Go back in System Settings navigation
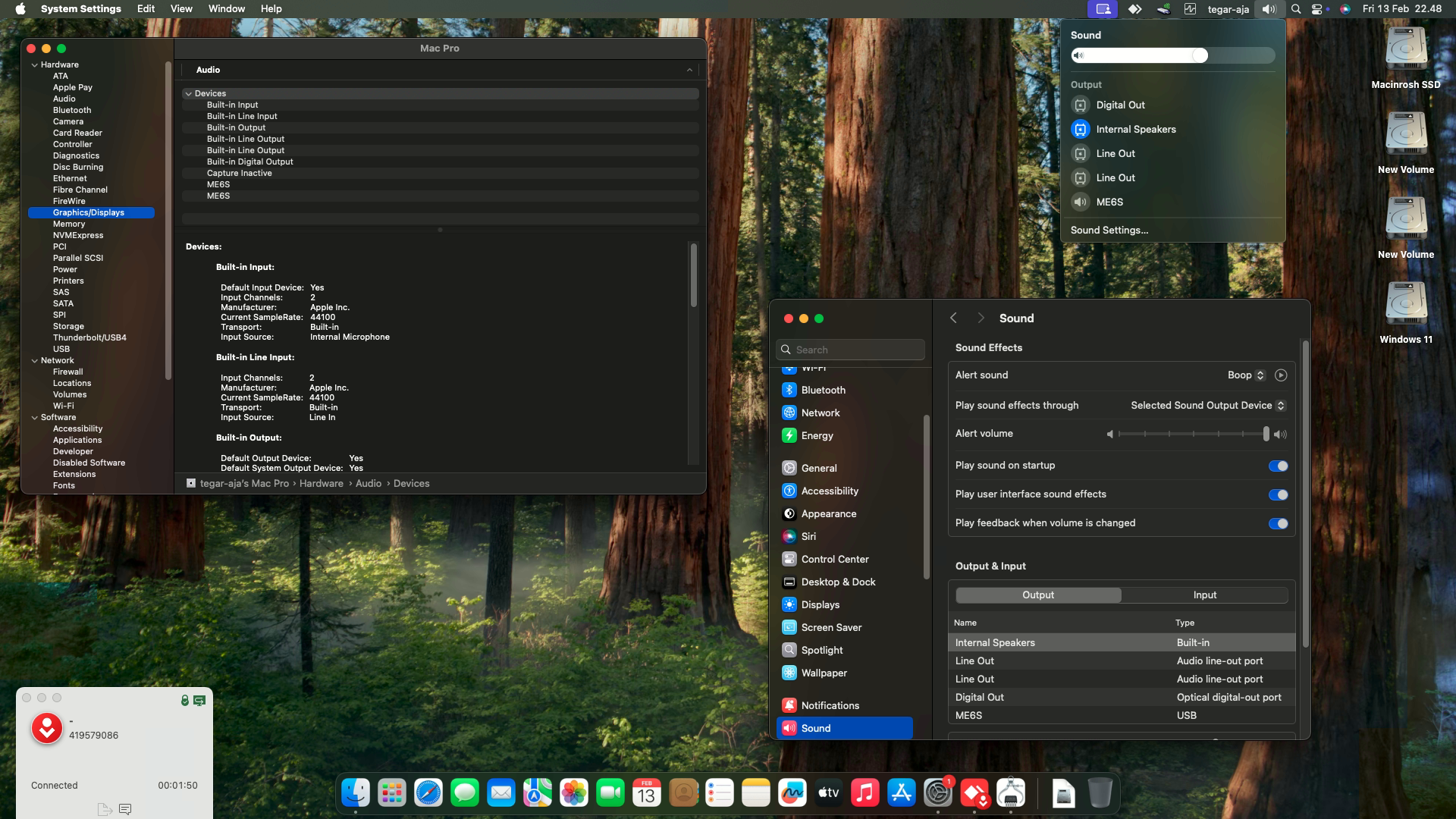 (x=953, y=318)
